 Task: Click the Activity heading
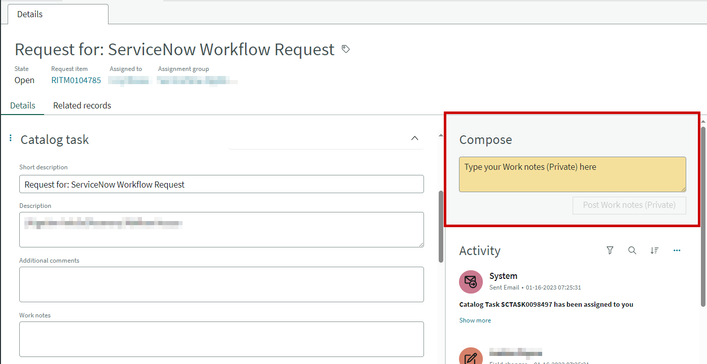point(480,251)
